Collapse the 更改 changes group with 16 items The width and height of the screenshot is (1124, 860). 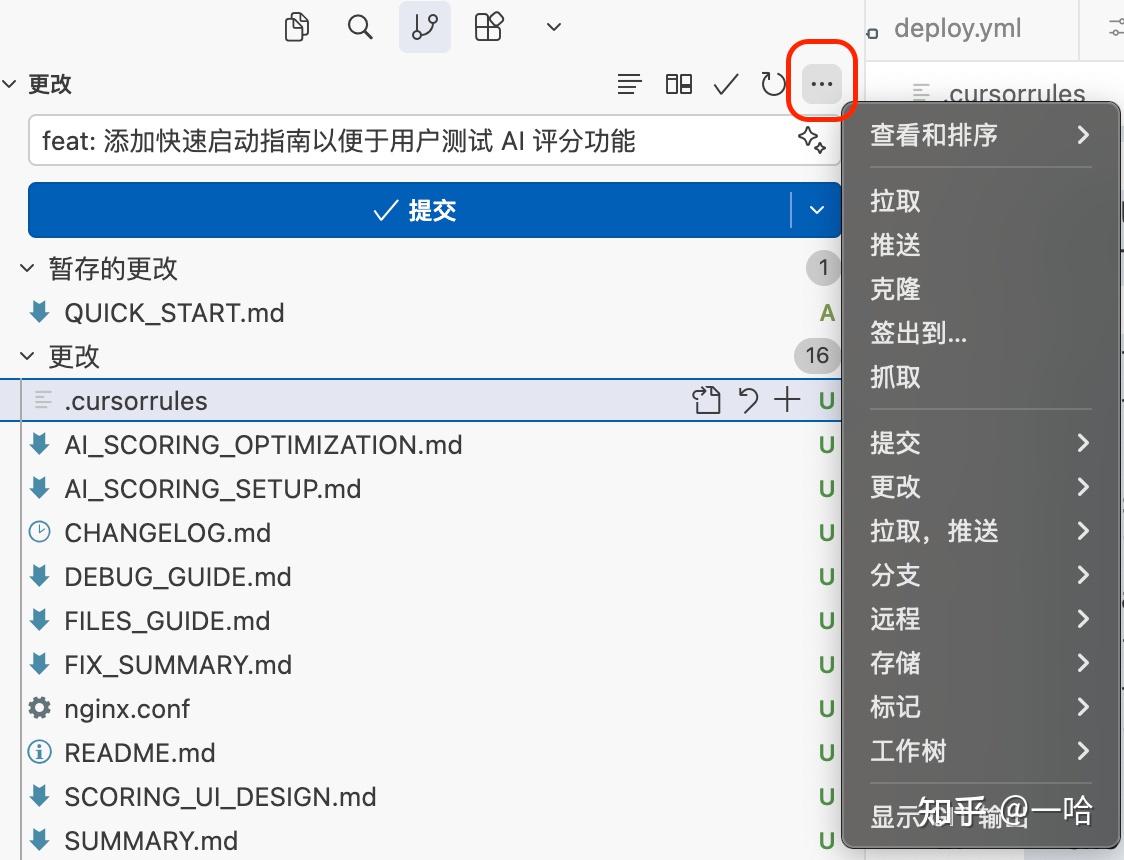click(x=60, y=356)
